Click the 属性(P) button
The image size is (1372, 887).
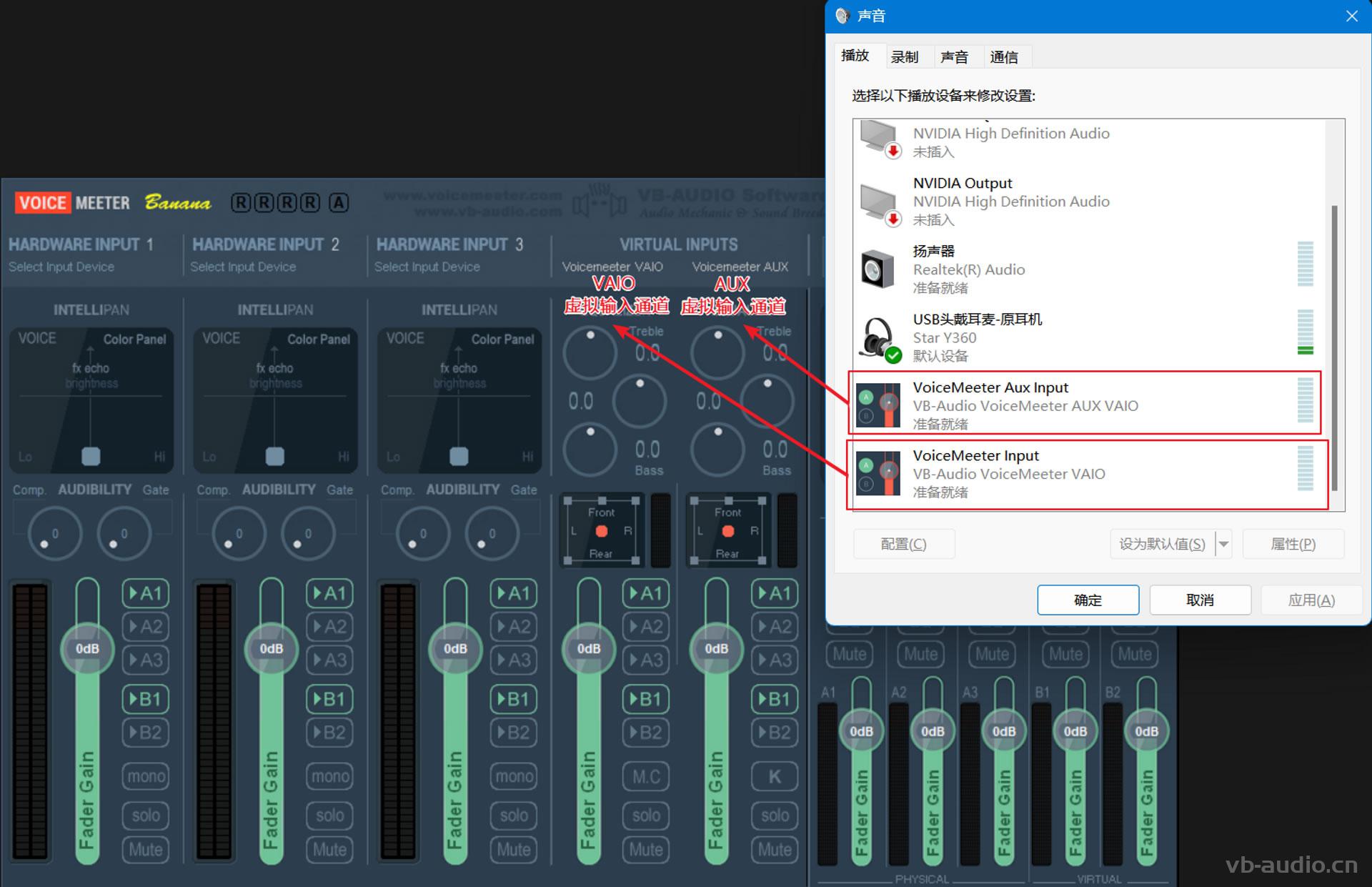pos(1293,544)
